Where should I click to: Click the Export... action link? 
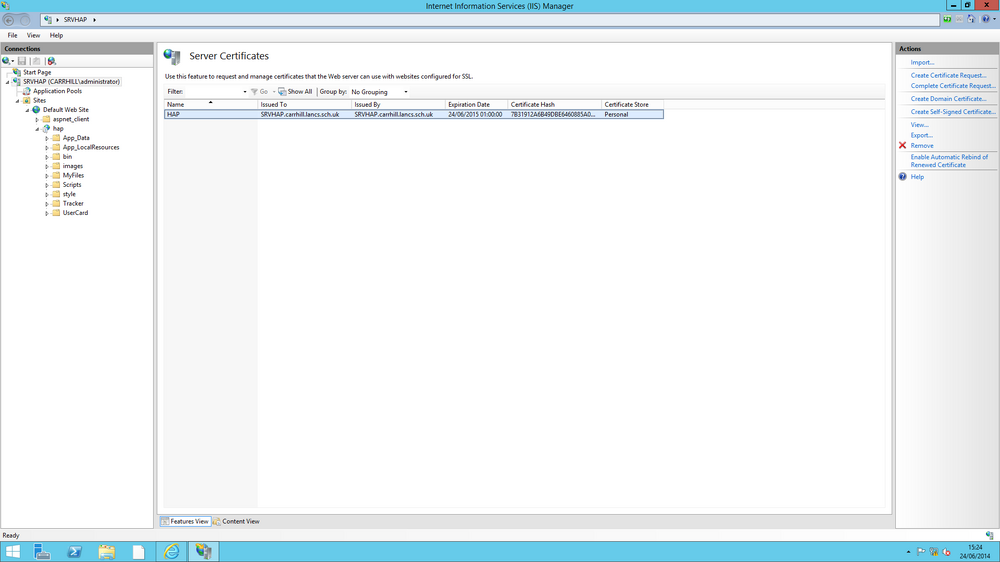922,135
